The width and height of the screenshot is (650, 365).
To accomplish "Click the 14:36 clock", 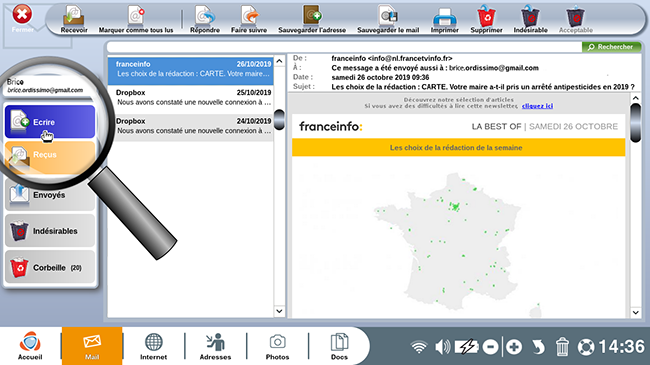I will pos(621,347).
